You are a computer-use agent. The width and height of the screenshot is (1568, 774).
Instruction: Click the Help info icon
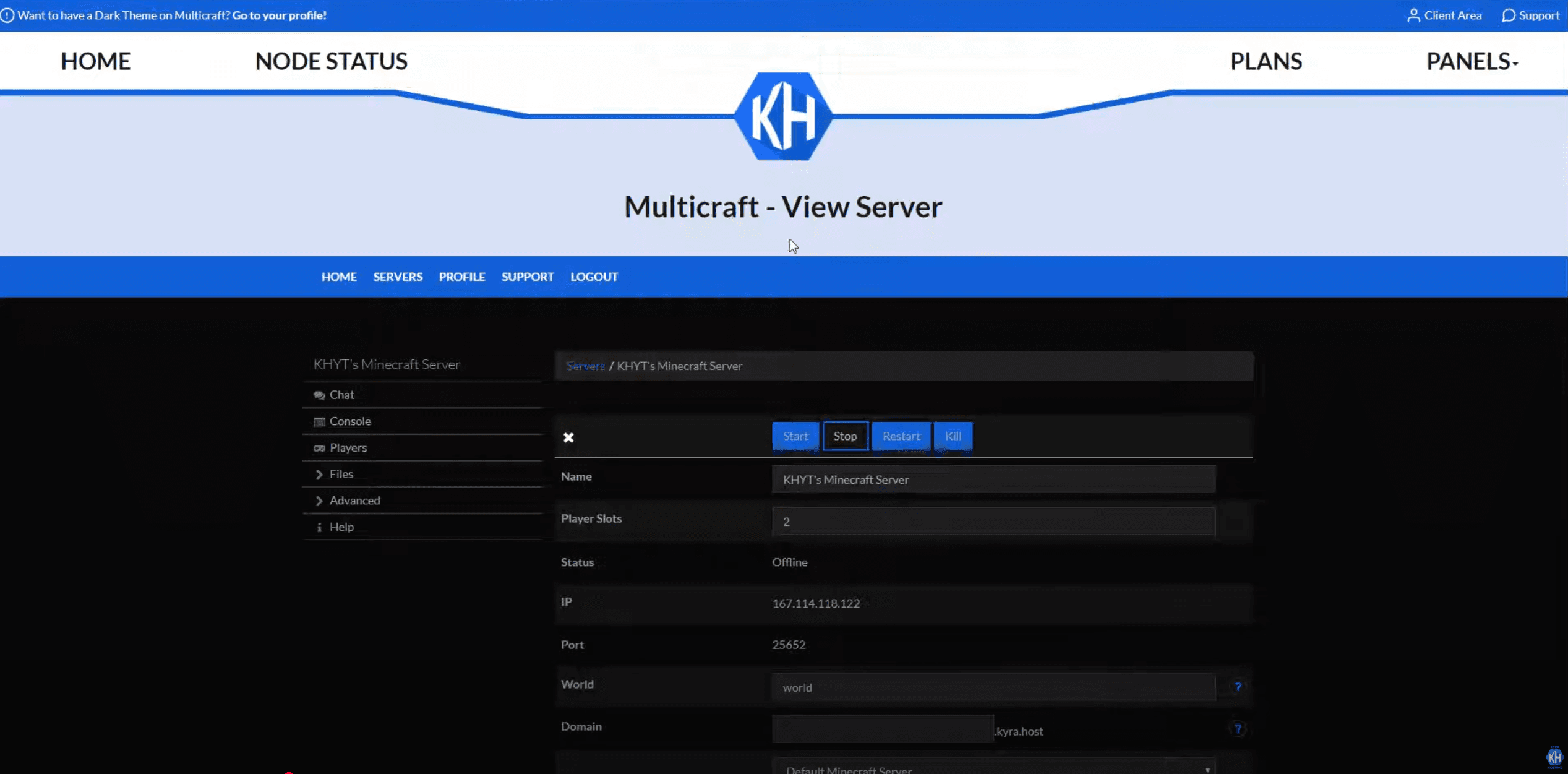(319, 527)
